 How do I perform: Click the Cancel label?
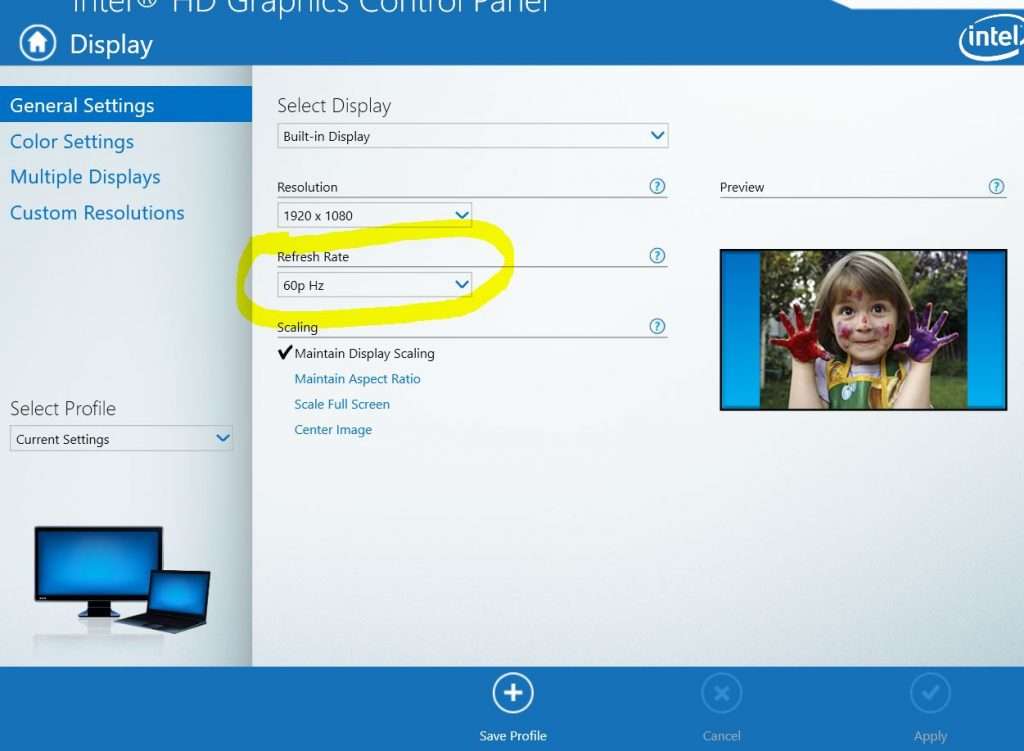click(x=722, y=736)
